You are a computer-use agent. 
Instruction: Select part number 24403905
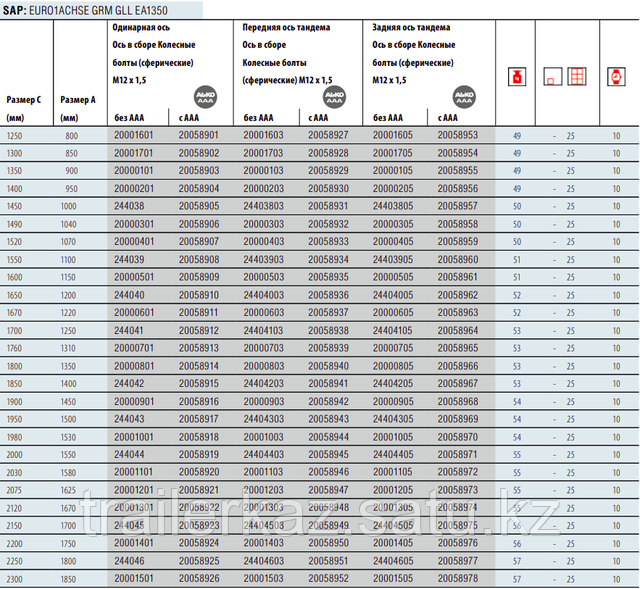point(393,260)
